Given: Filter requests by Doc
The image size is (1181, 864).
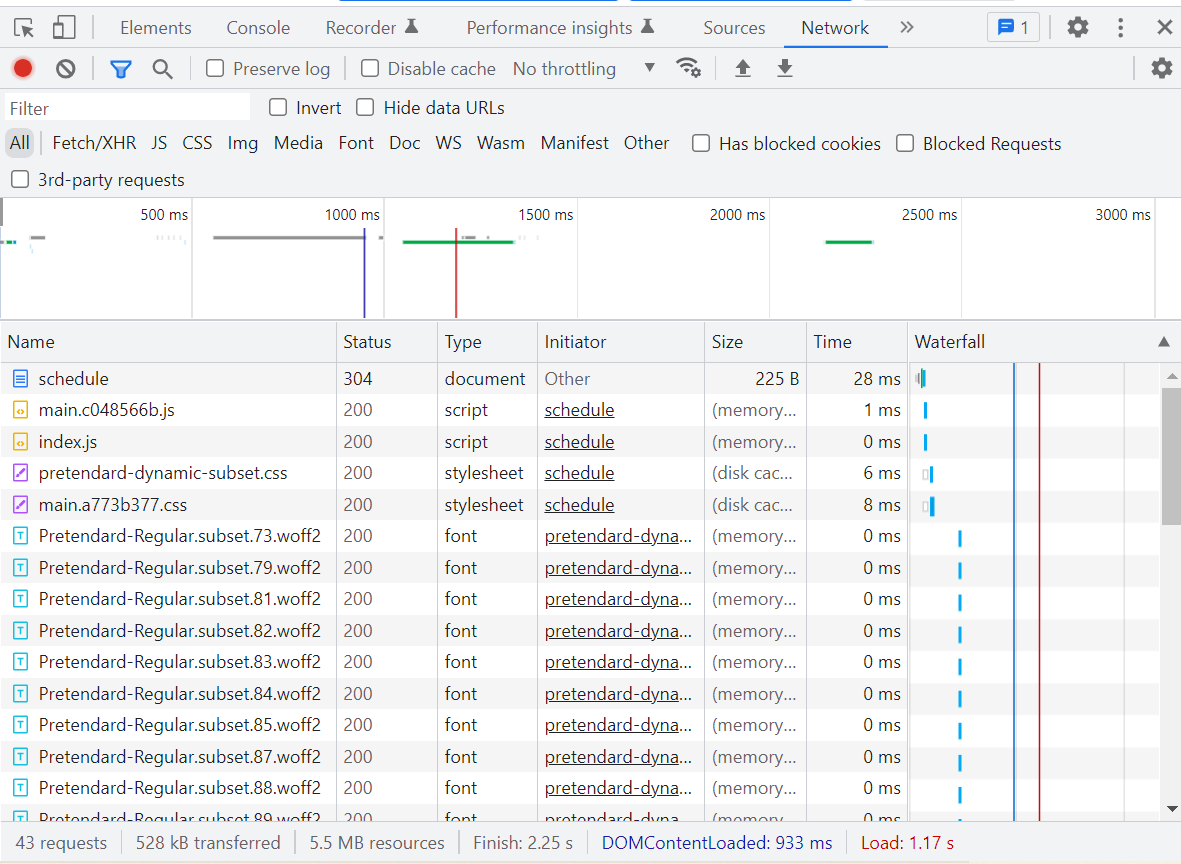Looking at the screenshot, I should click(x=404, y=143).
